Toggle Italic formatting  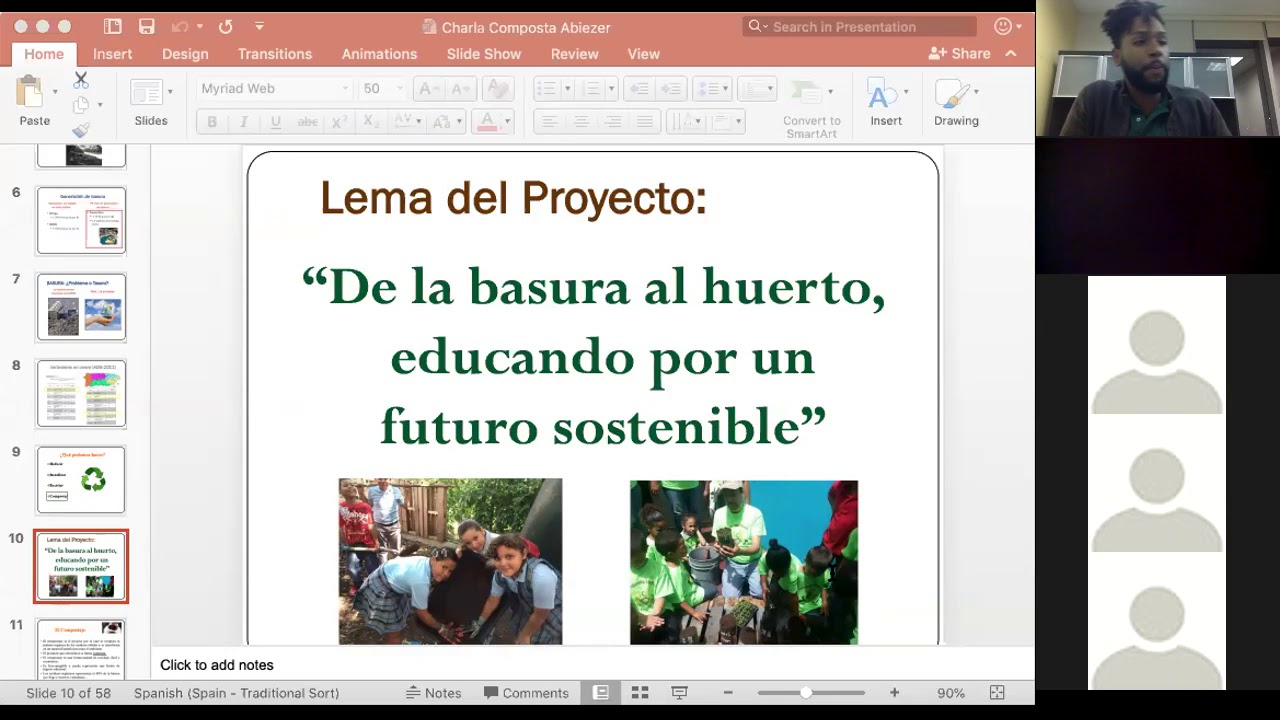point(243,122)
